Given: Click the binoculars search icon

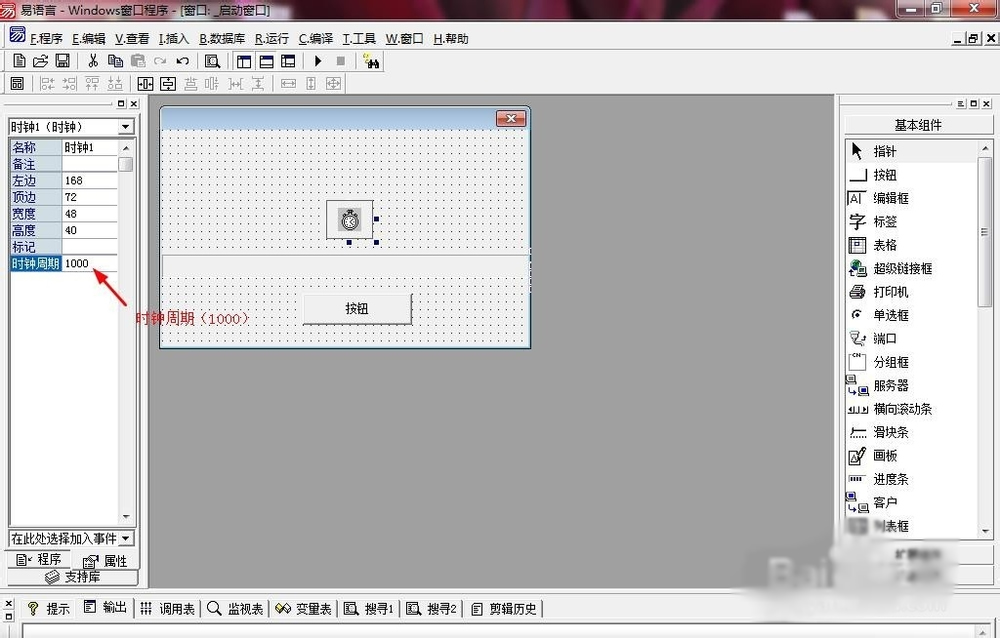Looking at the screenshot, I should pos(371,61).
